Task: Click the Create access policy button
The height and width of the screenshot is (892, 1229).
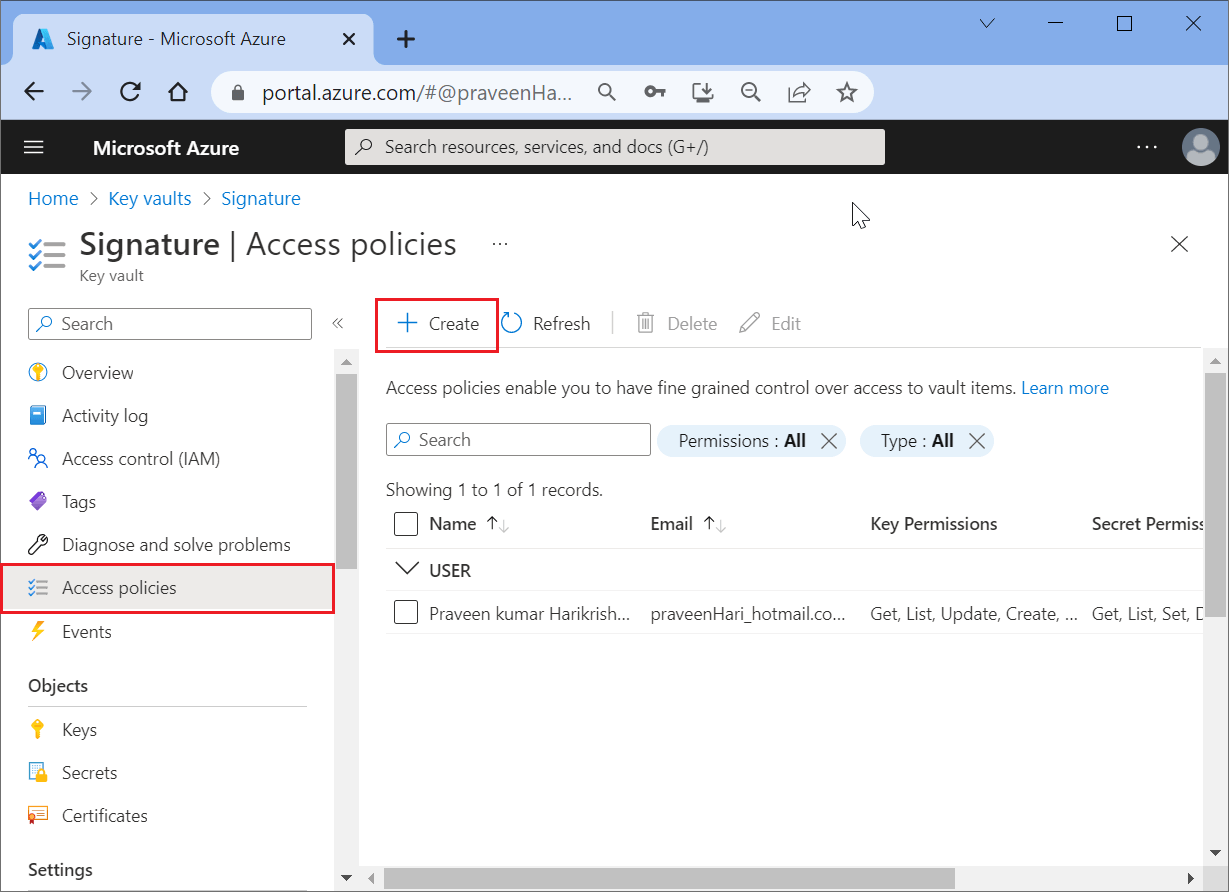Action: (438, 324)
